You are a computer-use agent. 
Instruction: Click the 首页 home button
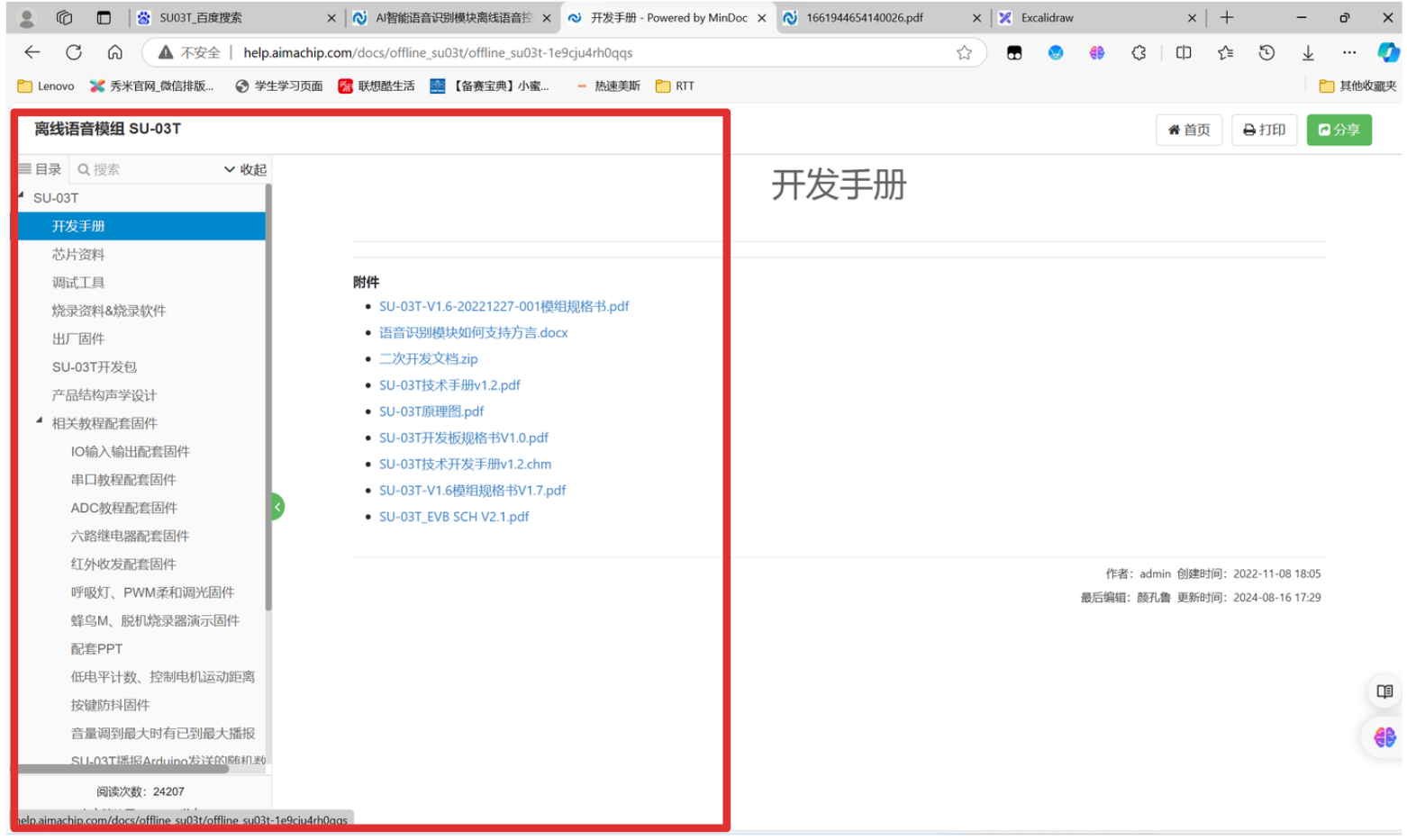(x=1189, y=130)
